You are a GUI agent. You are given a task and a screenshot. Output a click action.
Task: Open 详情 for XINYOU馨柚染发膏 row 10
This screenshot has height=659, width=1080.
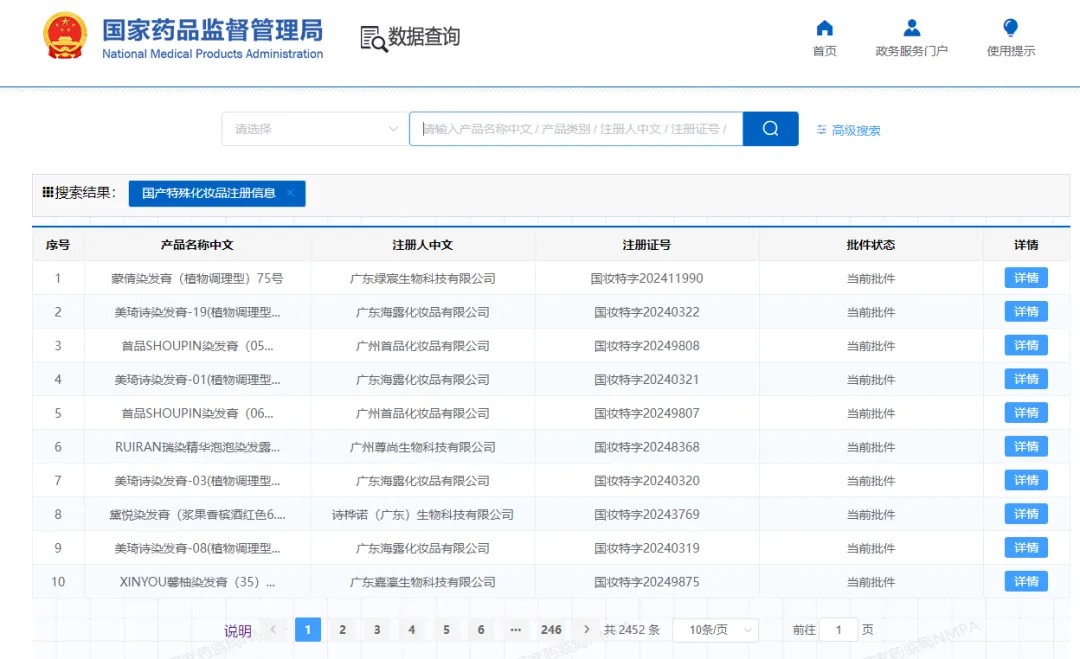point(1026,581)
